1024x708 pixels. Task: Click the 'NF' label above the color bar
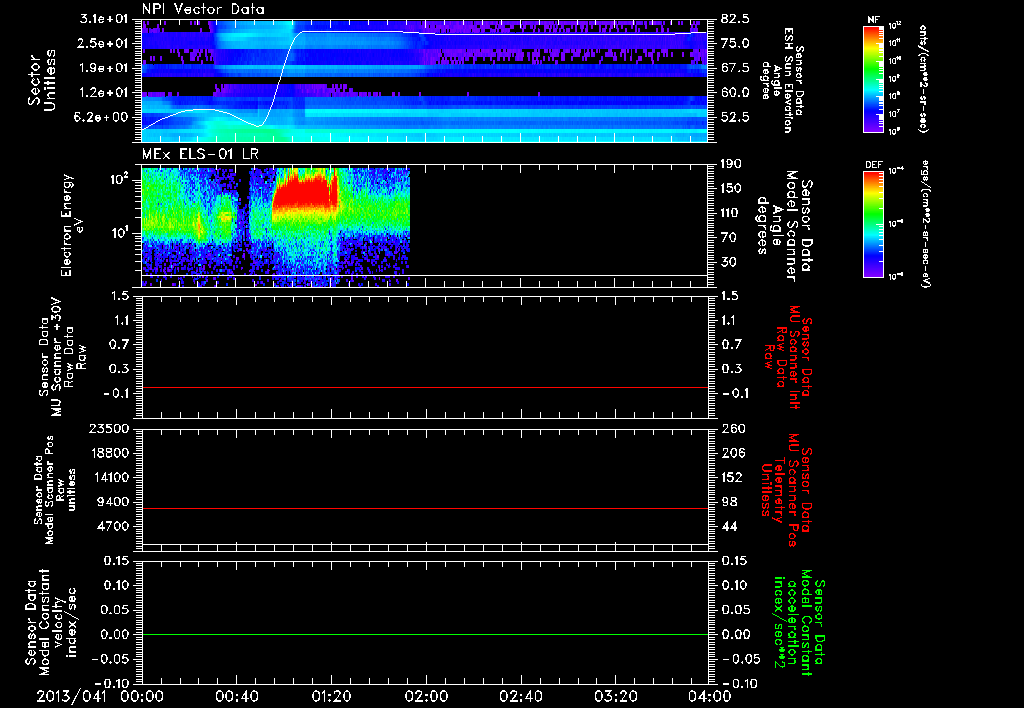click(873, 20)
